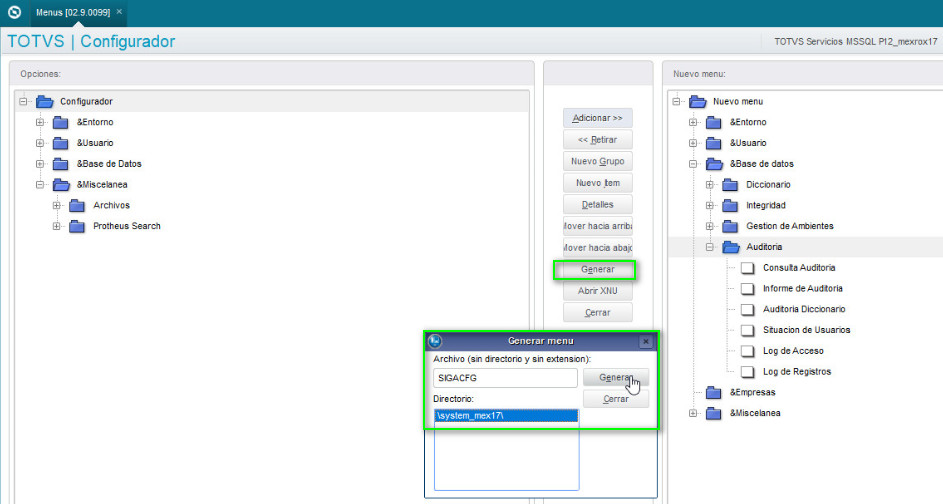The image size is (943, 504).
Task: Click the Integridad folder icon
Action: pos(730,206)
